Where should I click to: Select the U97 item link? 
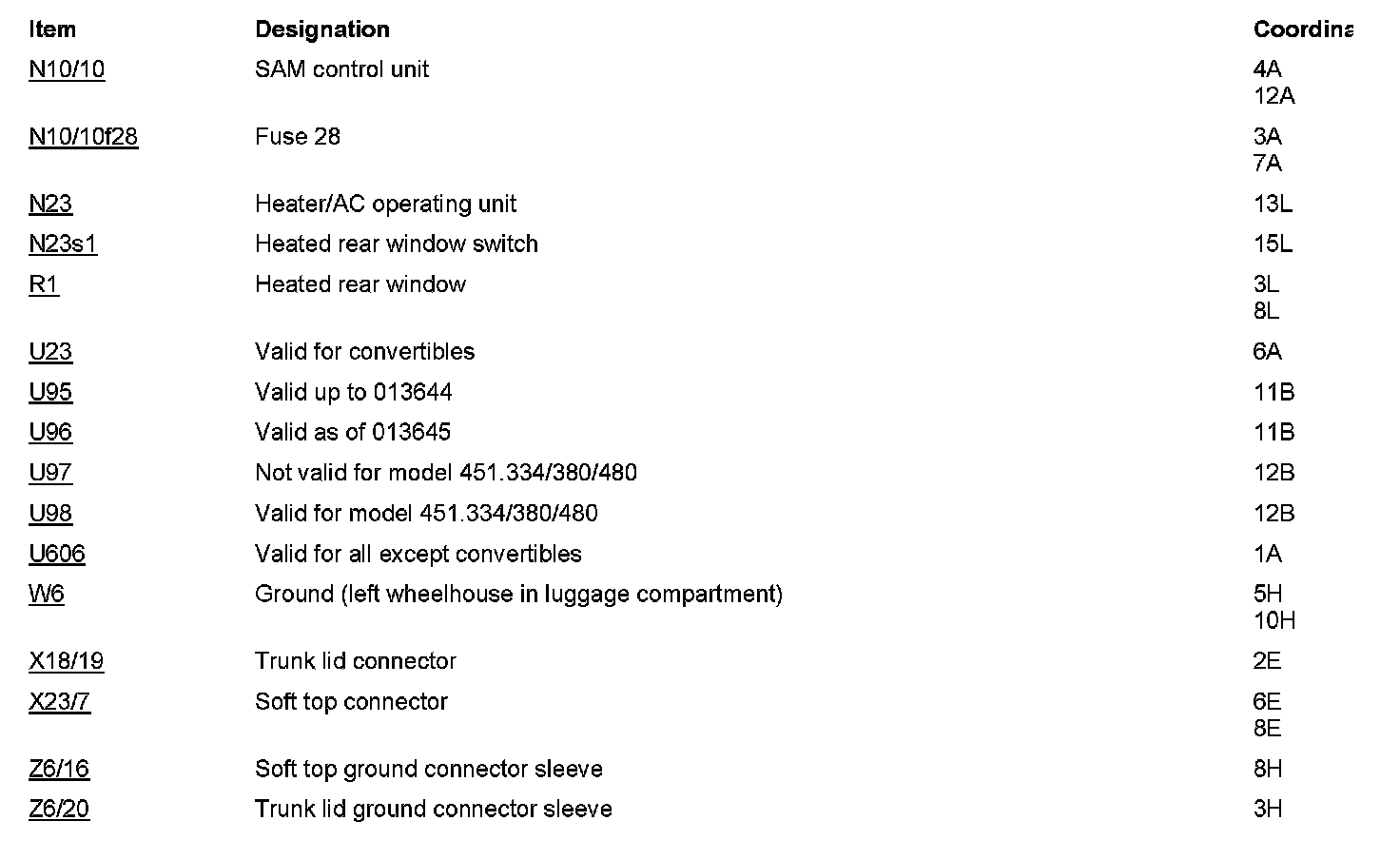click(50, 473)
